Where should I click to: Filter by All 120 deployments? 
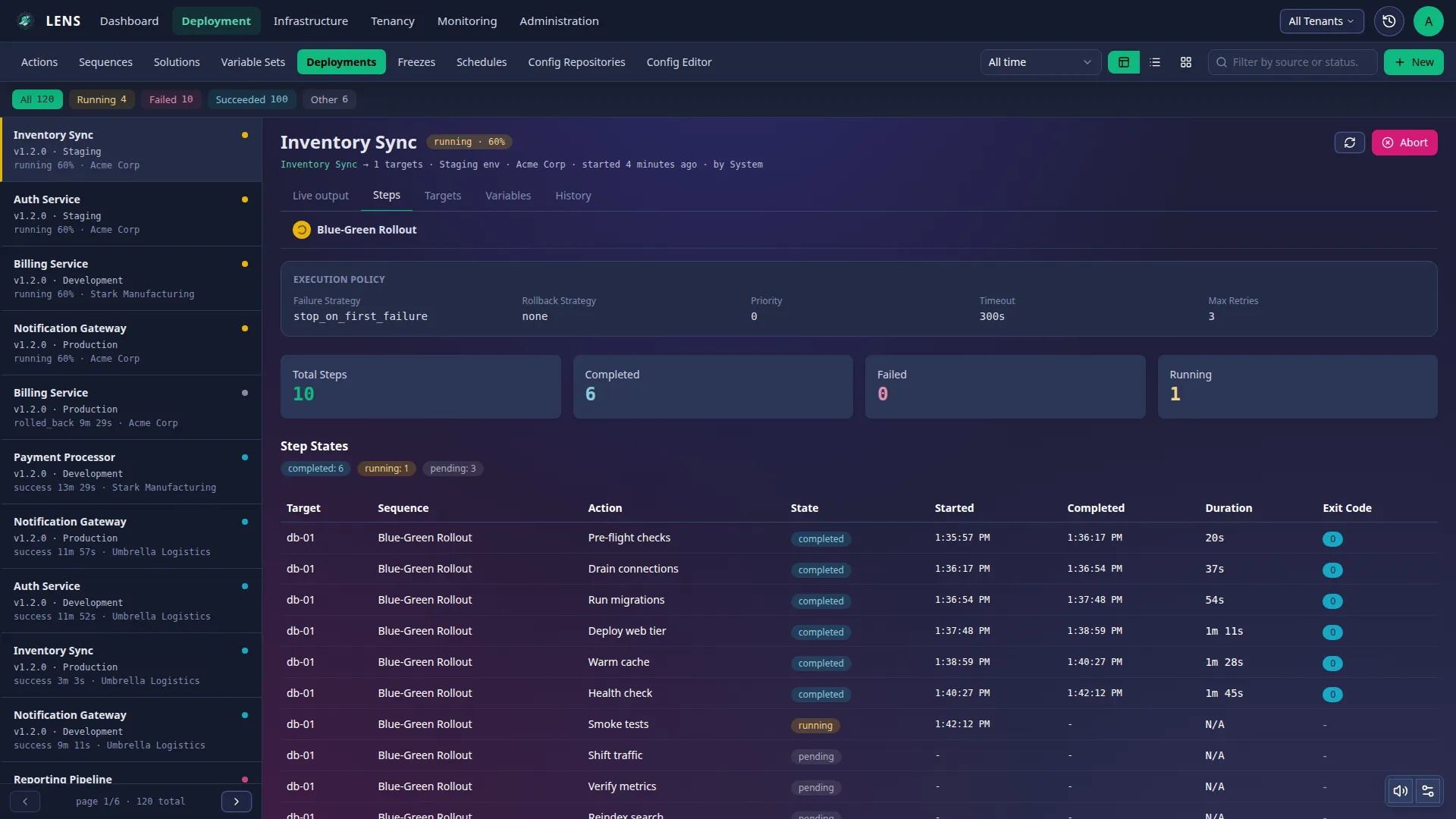coord(37,99)
